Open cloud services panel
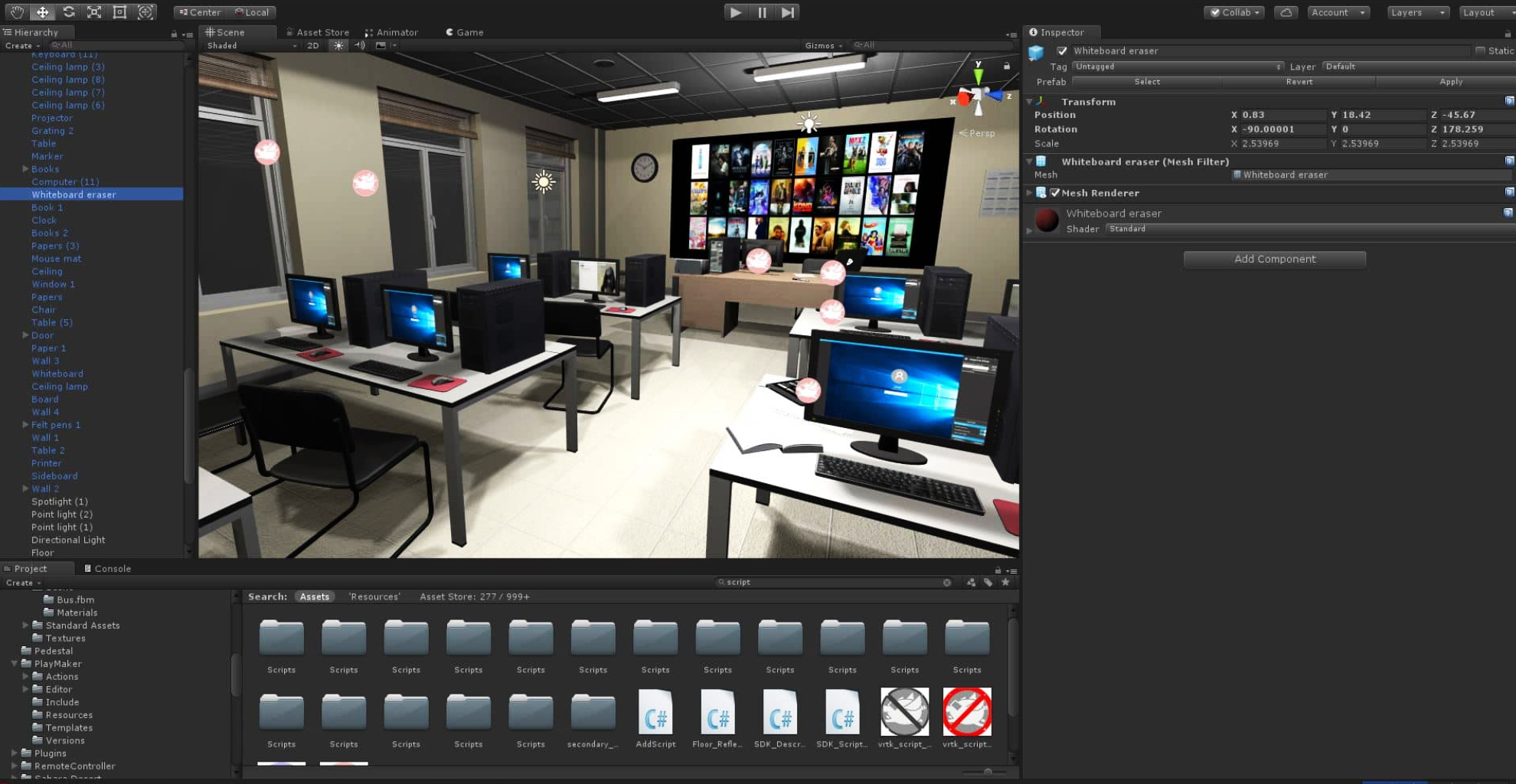The image size is (1516, 784). click(1286, 12)
